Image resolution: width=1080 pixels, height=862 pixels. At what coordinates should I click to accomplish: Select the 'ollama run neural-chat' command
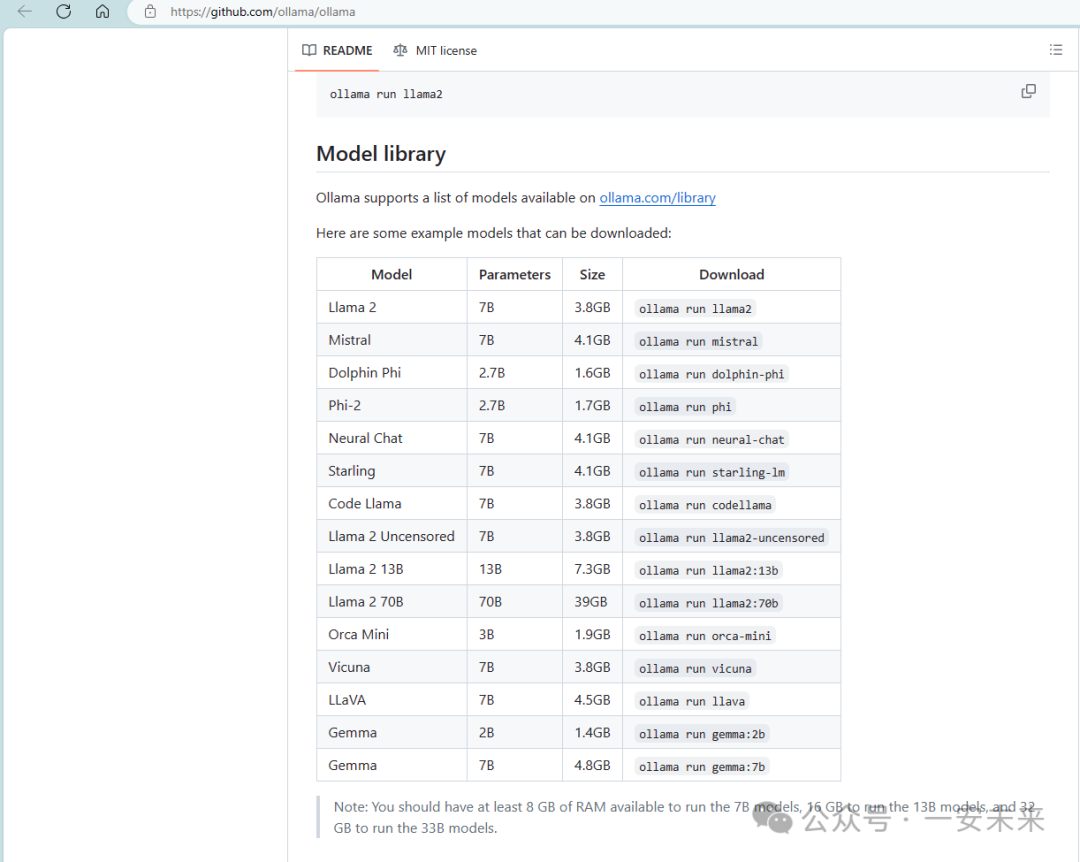(711, 440)
